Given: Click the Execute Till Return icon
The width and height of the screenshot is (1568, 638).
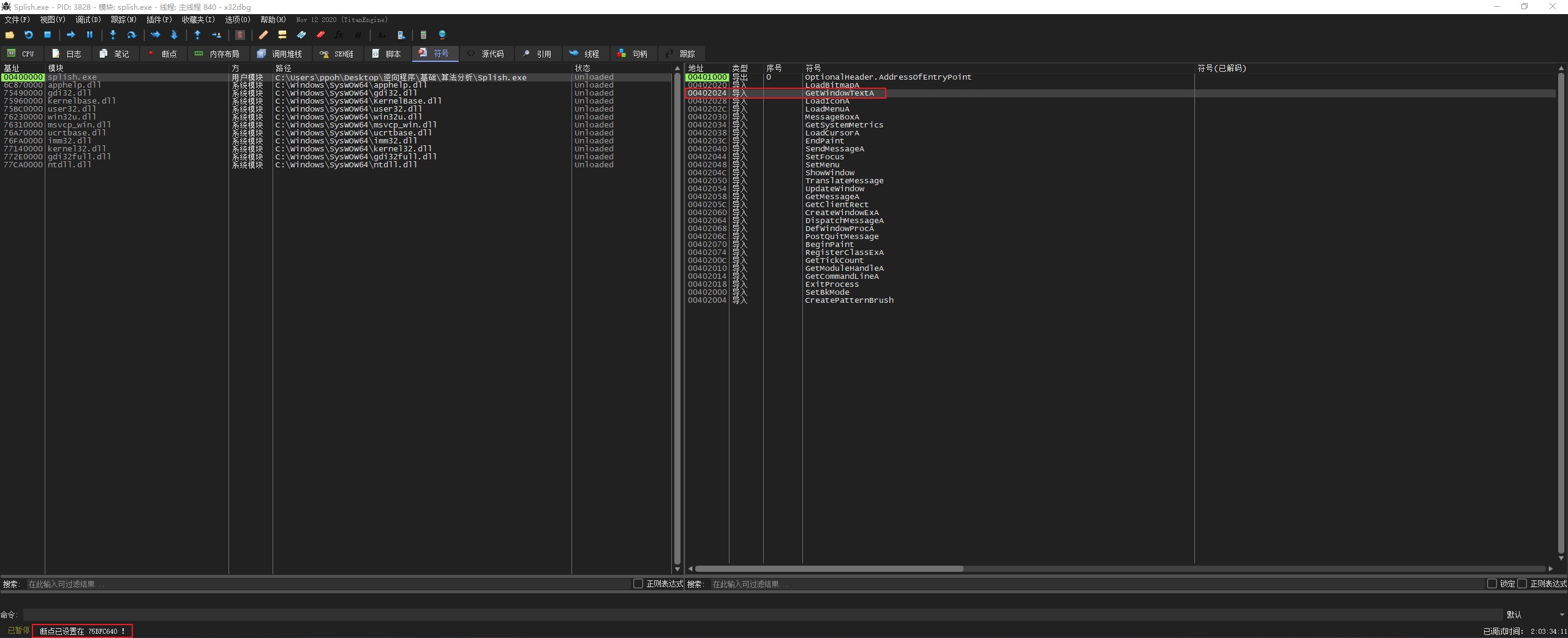Looking at the screenshot, I should (x=197, y=35).
